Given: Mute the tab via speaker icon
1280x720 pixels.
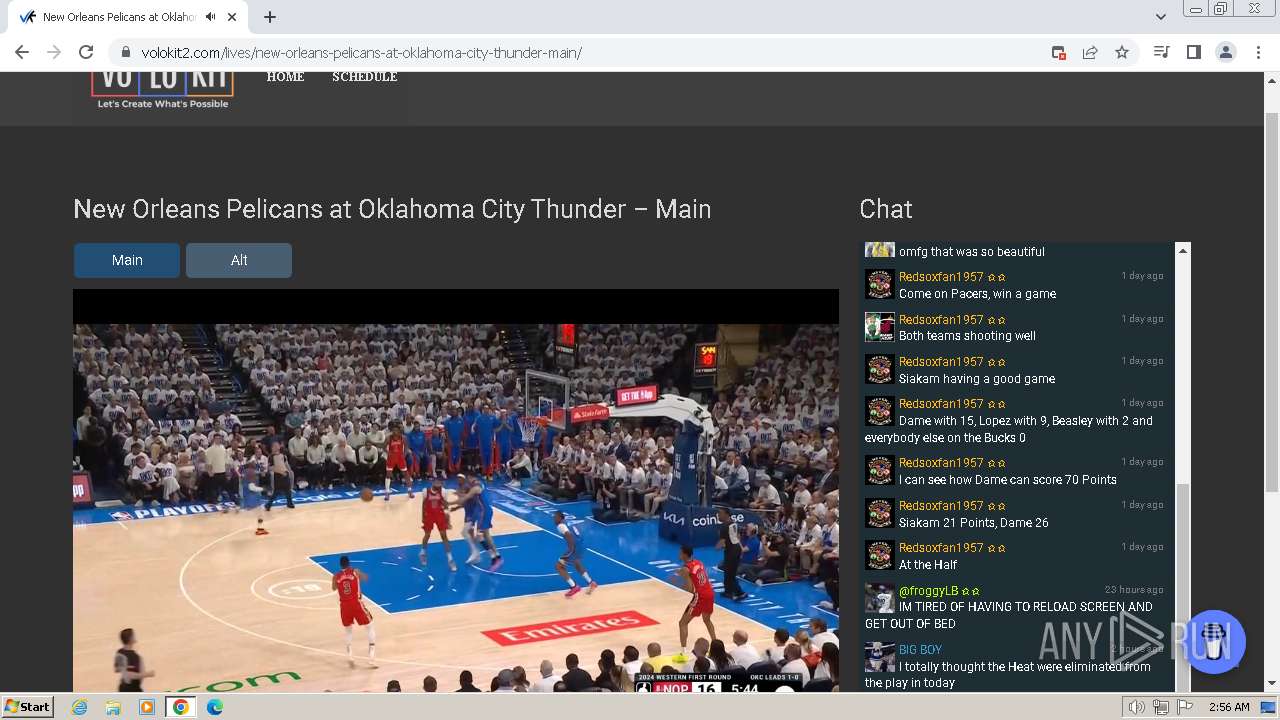Looking at the screenshot, I should 210,17.
